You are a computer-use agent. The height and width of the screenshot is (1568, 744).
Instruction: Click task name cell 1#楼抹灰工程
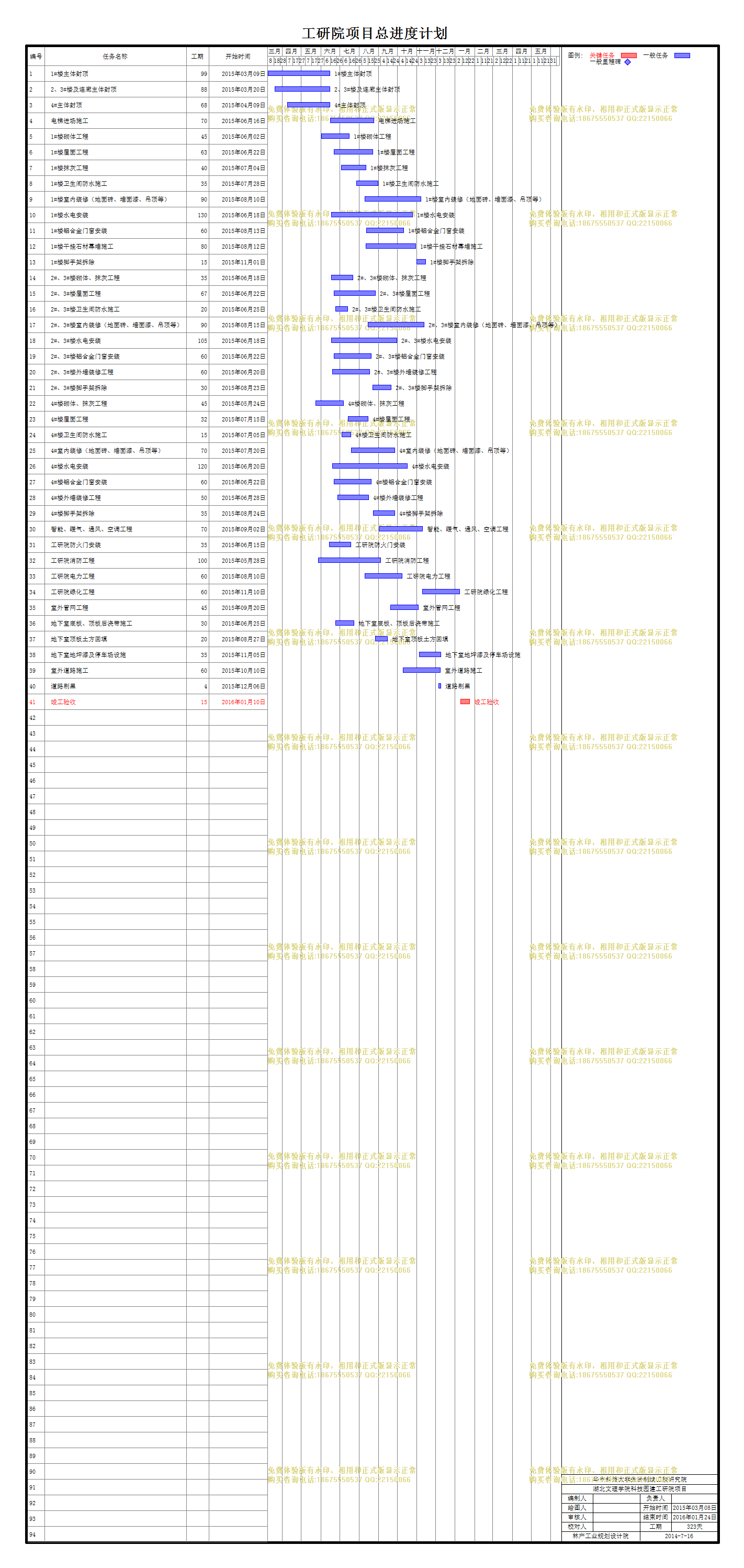click(x=115, y=168)
